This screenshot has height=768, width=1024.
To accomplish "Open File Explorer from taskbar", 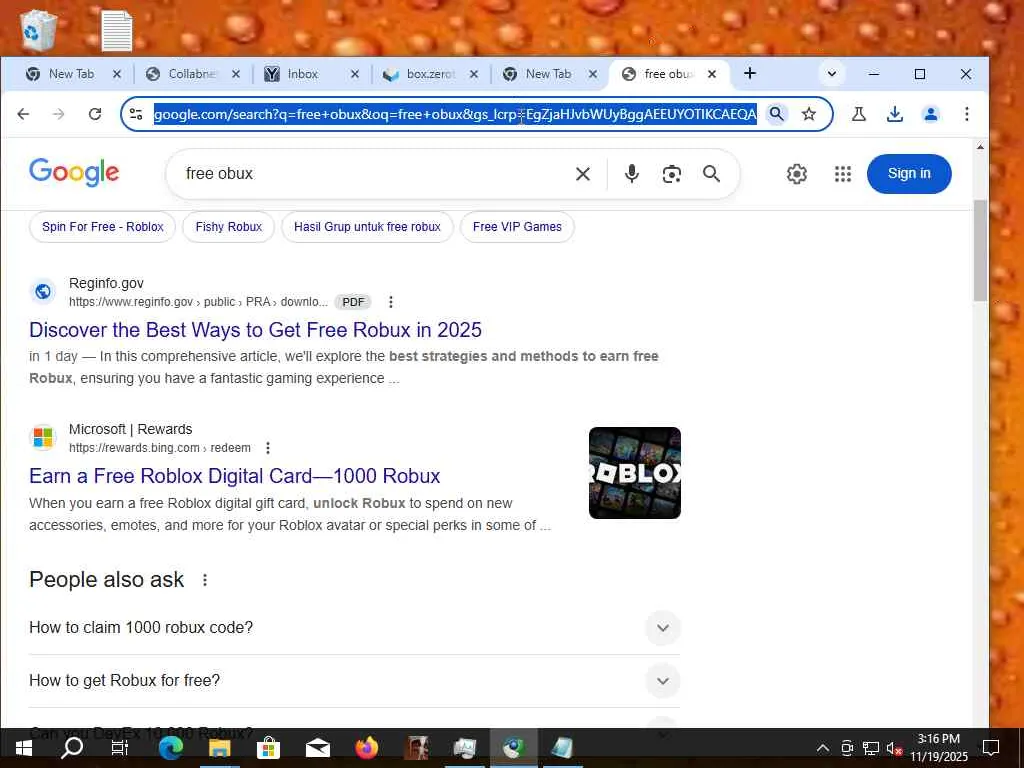I will click(219, 748).
